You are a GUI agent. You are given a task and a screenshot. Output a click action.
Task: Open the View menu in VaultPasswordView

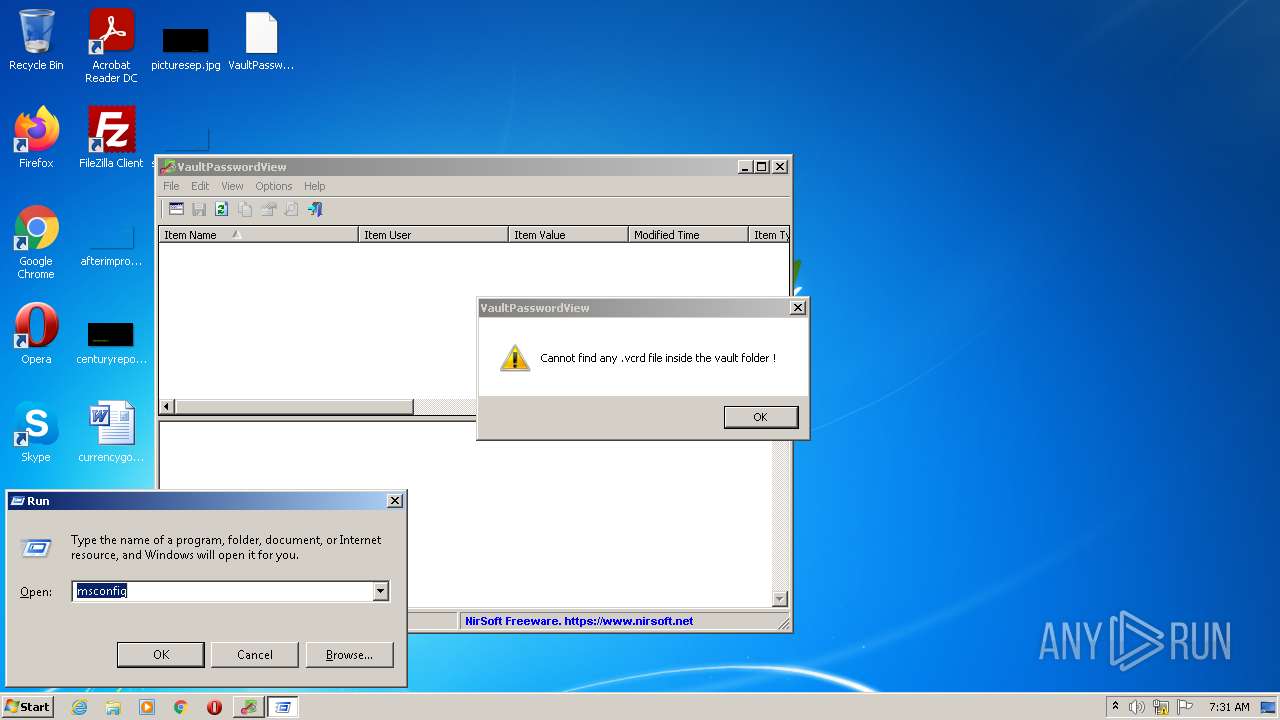232,186
